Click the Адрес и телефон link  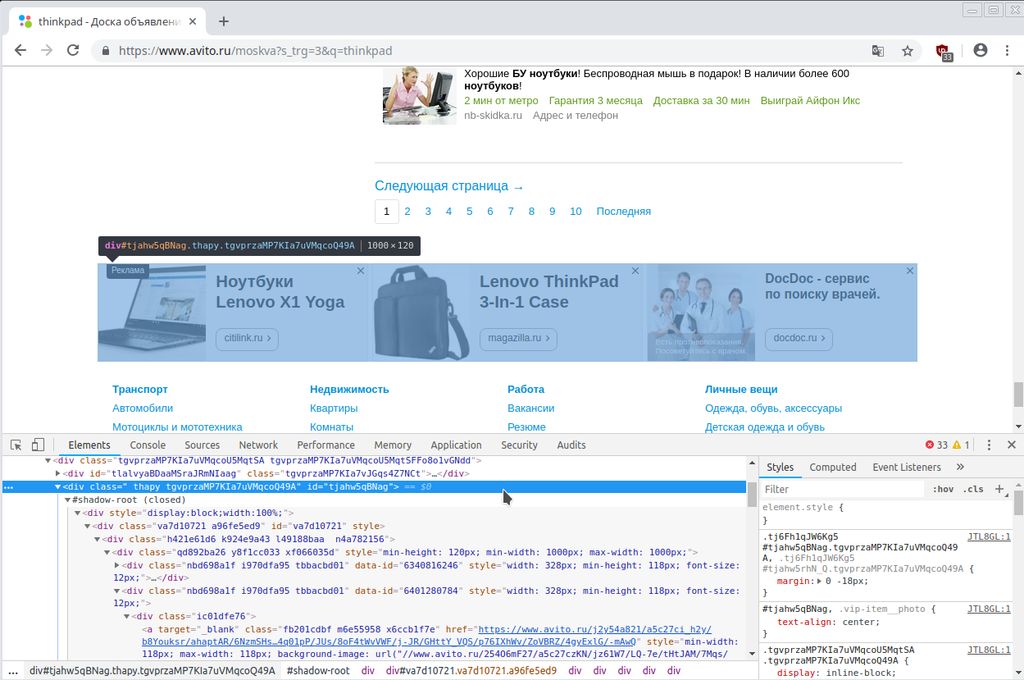coord(575,116)
